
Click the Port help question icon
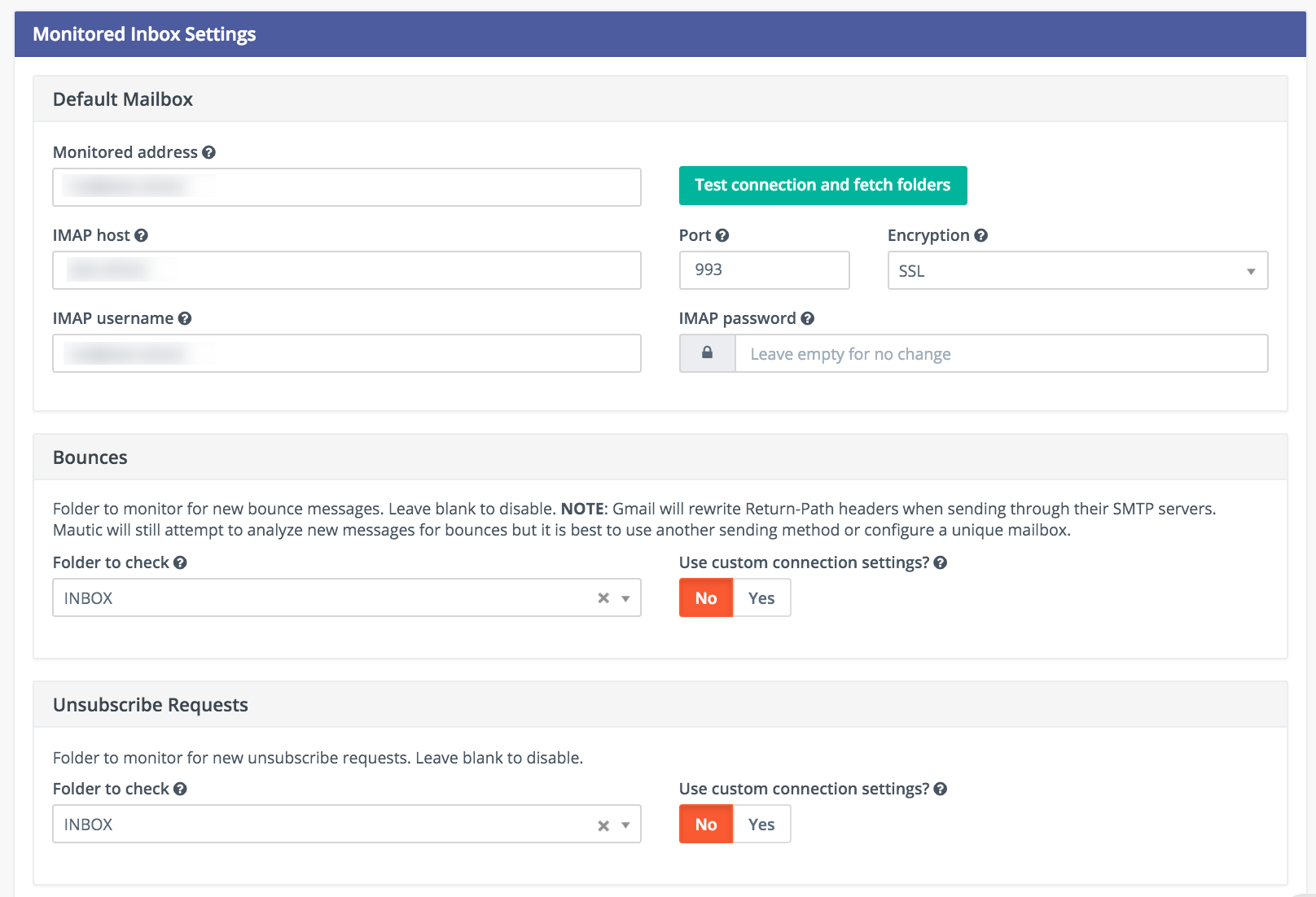pyautogui.click(x=722, y=235)
